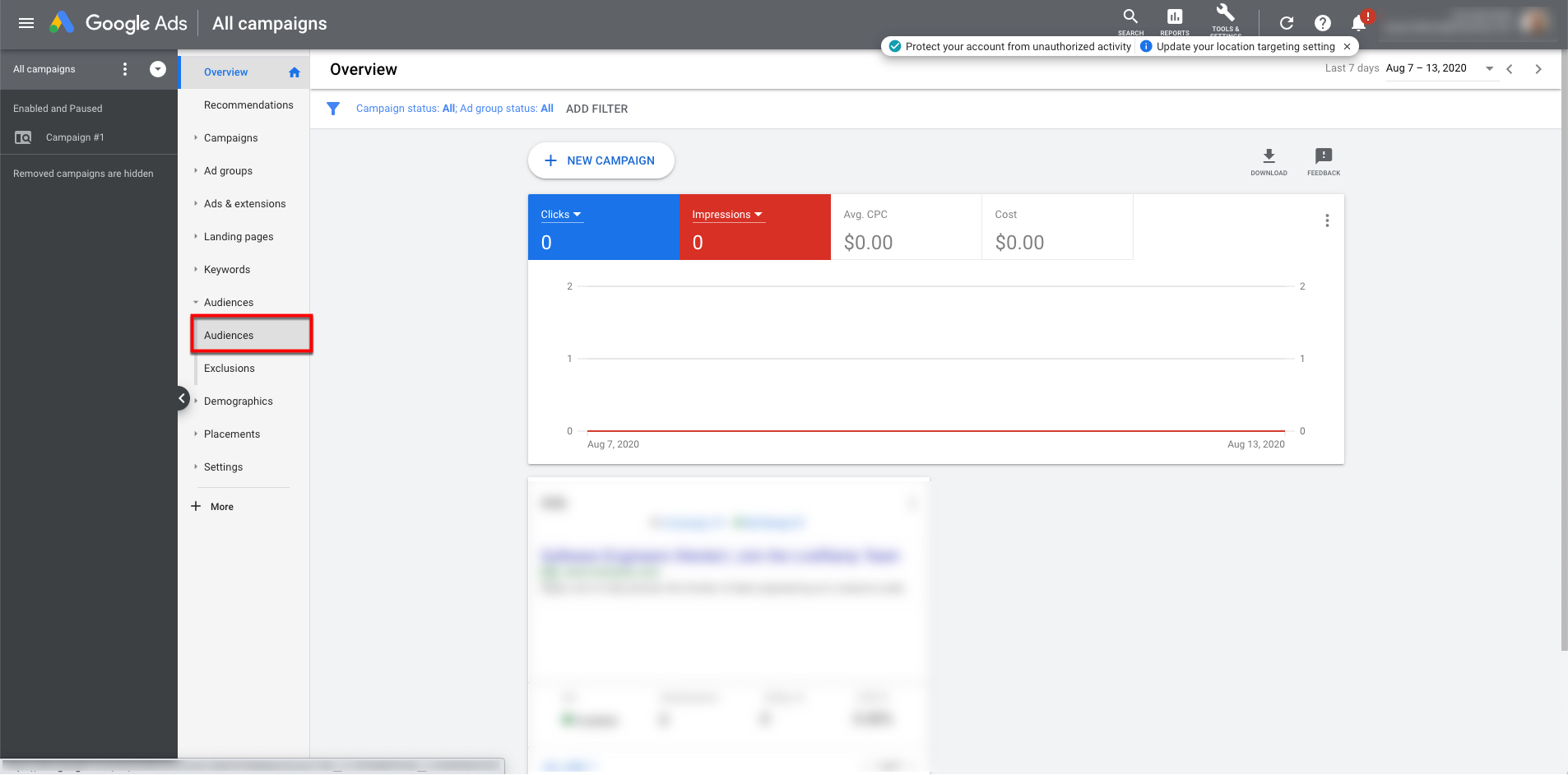Open the blurred account avatar
This screenshot has width=1568, height=775.
click(x=1534, y=22)
